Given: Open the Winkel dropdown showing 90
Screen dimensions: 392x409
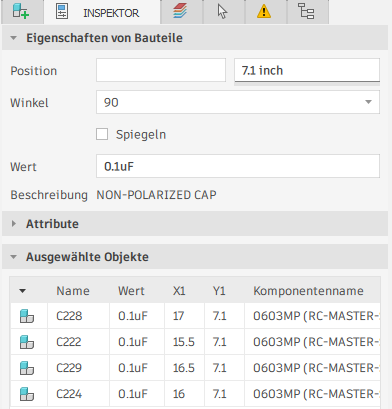Looking at the screenshot, I should (x=238, y=102).
